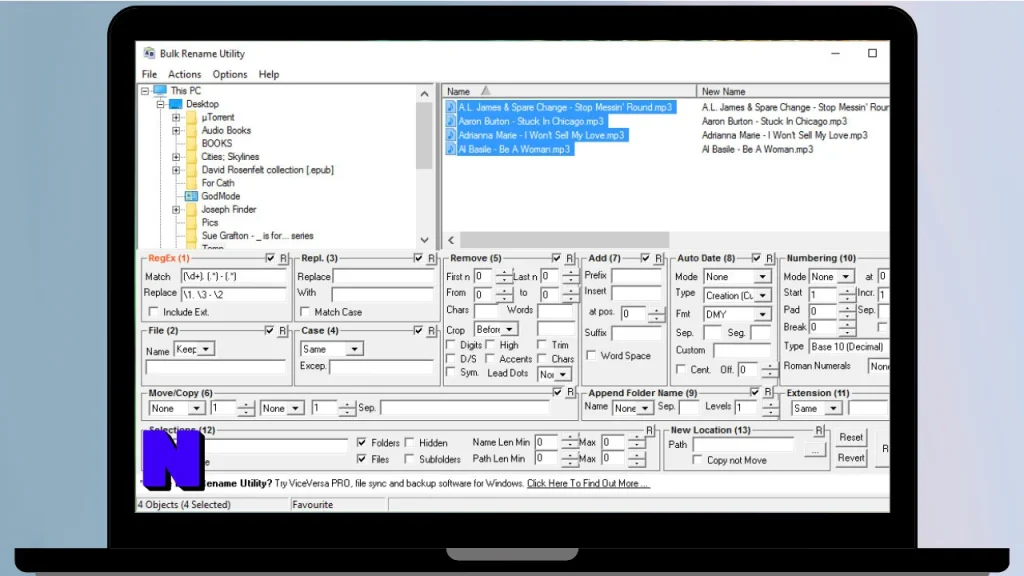The height and width of the screenshot is (576, 1024).
Task: Uncheck the Folders selection checkbox
Action: point(362,443)
